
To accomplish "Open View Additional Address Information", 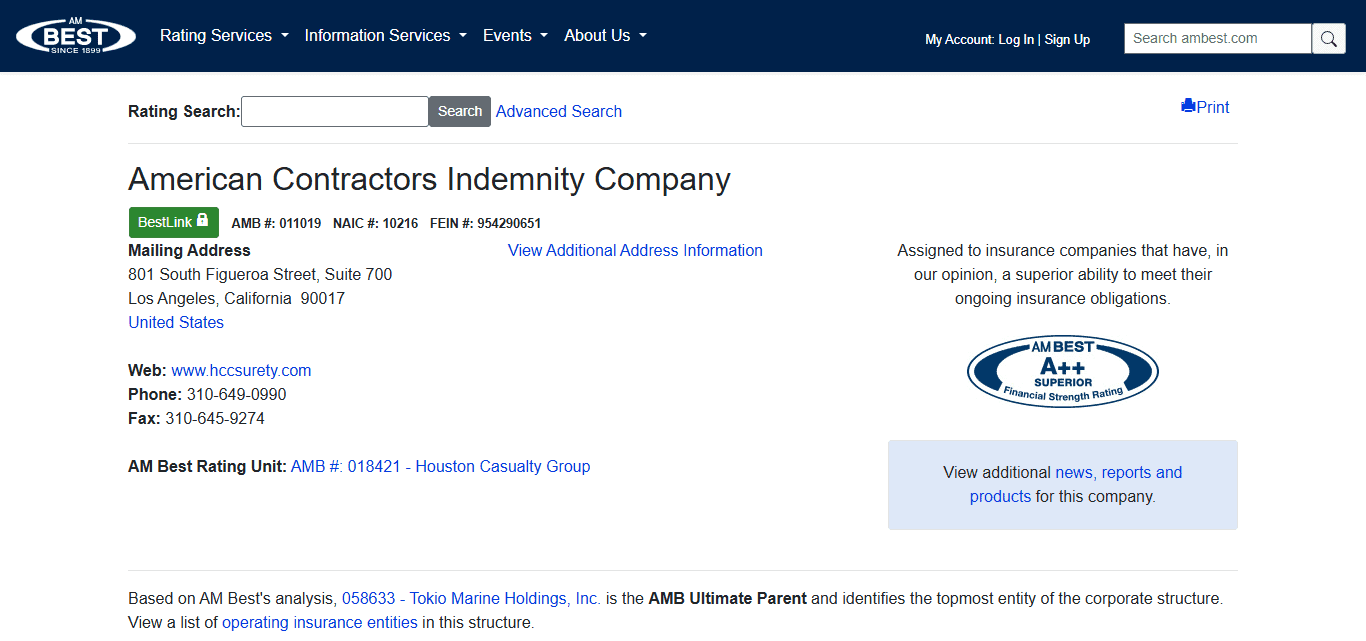I will coord(635,251).
